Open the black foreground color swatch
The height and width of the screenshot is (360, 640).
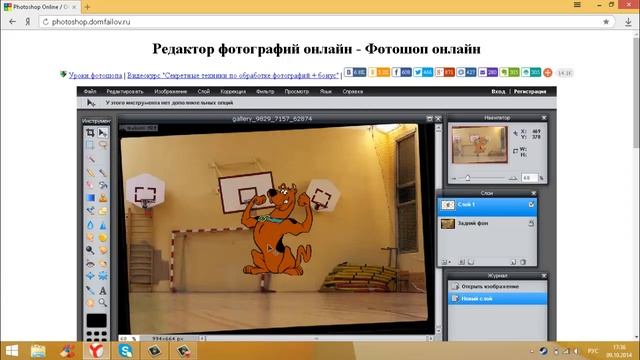pos(96,320)
